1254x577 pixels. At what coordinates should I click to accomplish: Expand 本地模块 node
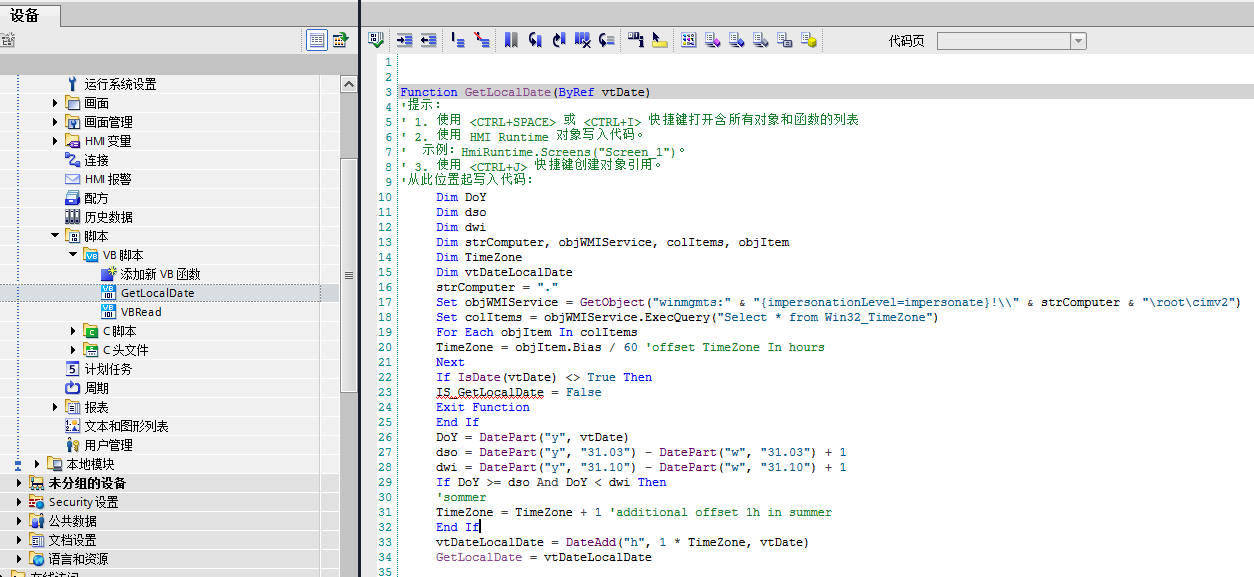37,464
